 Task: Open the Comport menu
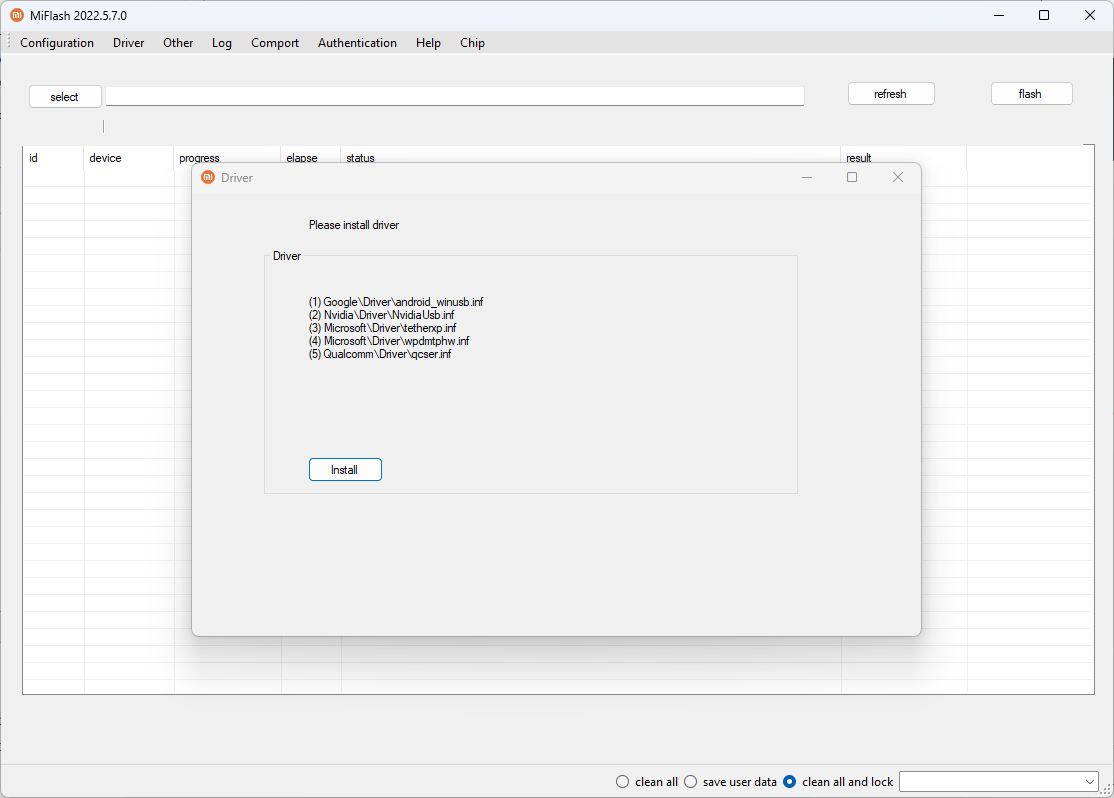coord(275,43)
